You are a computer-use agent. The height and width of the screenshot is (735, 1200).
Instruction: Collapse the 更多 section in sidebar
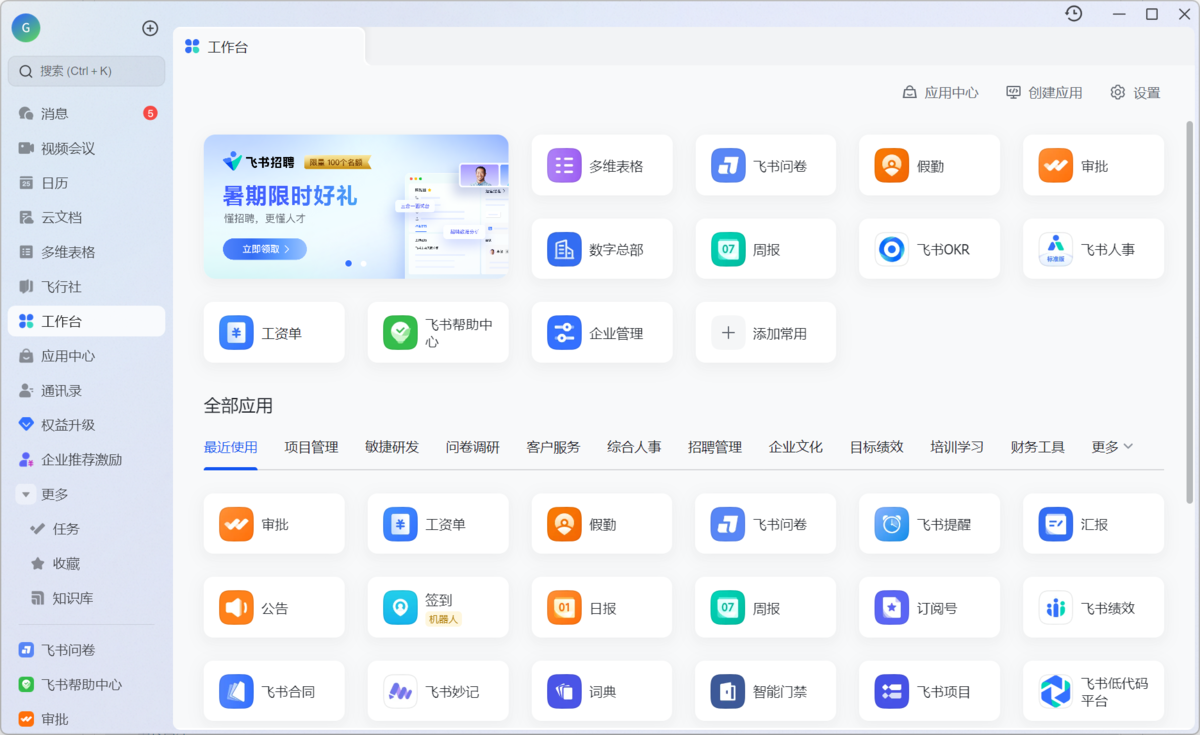(x=27, y=494)
